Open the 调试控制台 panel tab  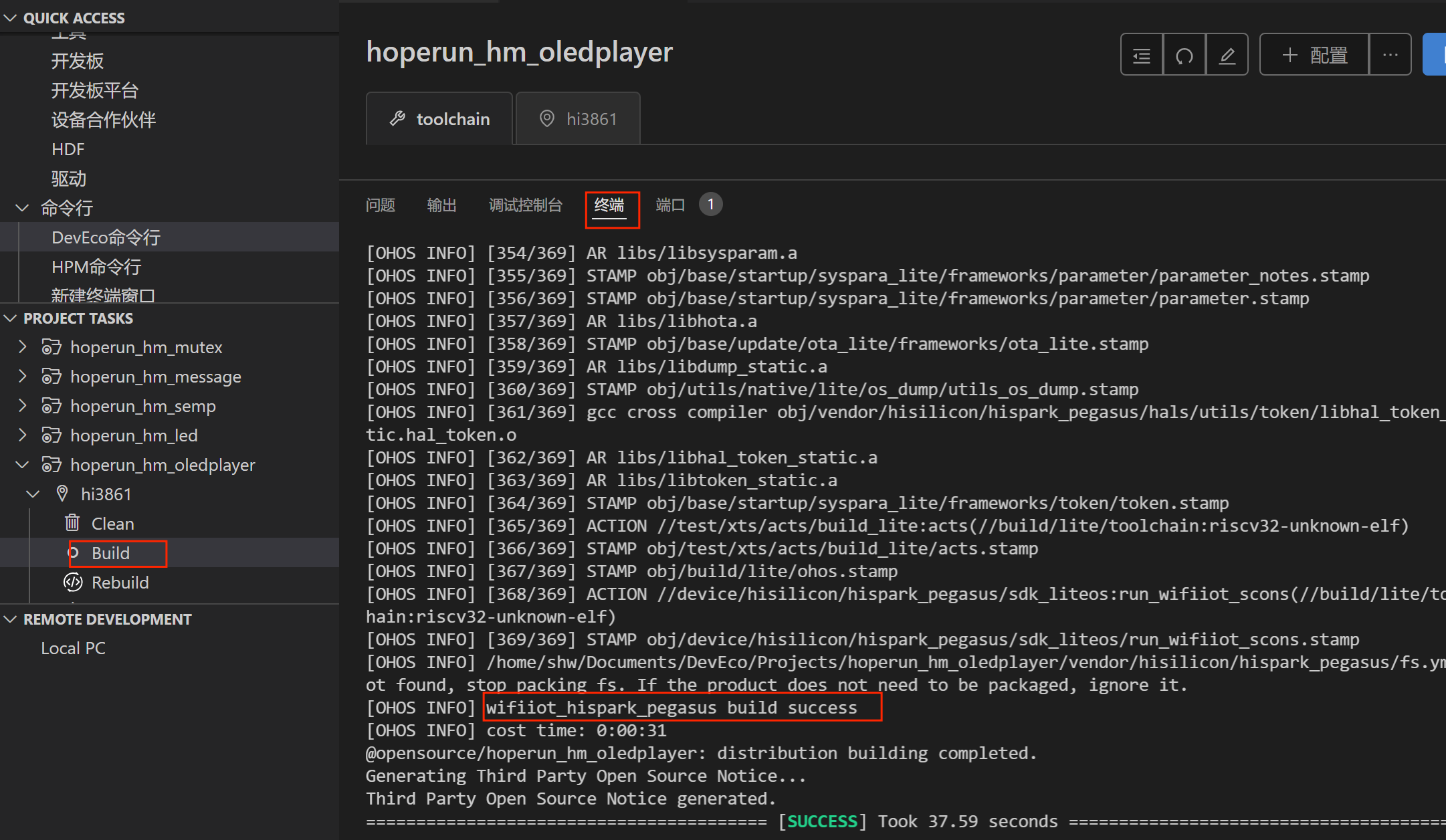coord(526,205)
